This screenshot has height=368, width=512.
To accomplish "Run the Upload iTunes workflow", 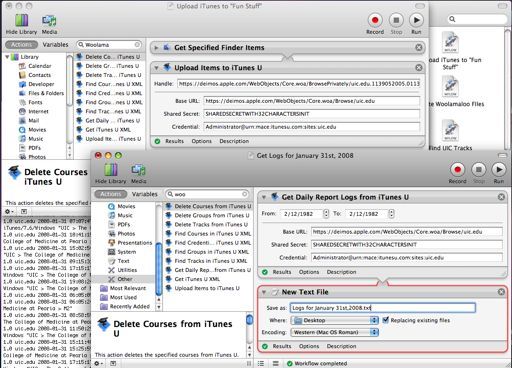I will tap(416, 20).
